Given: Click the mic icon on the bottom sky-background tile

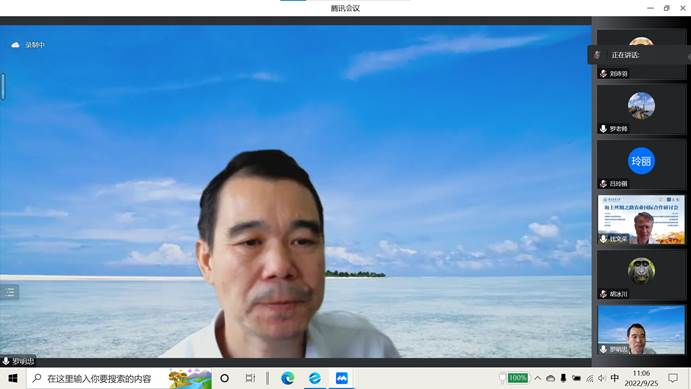Looking at the screenshot, I should coord(603,349).
